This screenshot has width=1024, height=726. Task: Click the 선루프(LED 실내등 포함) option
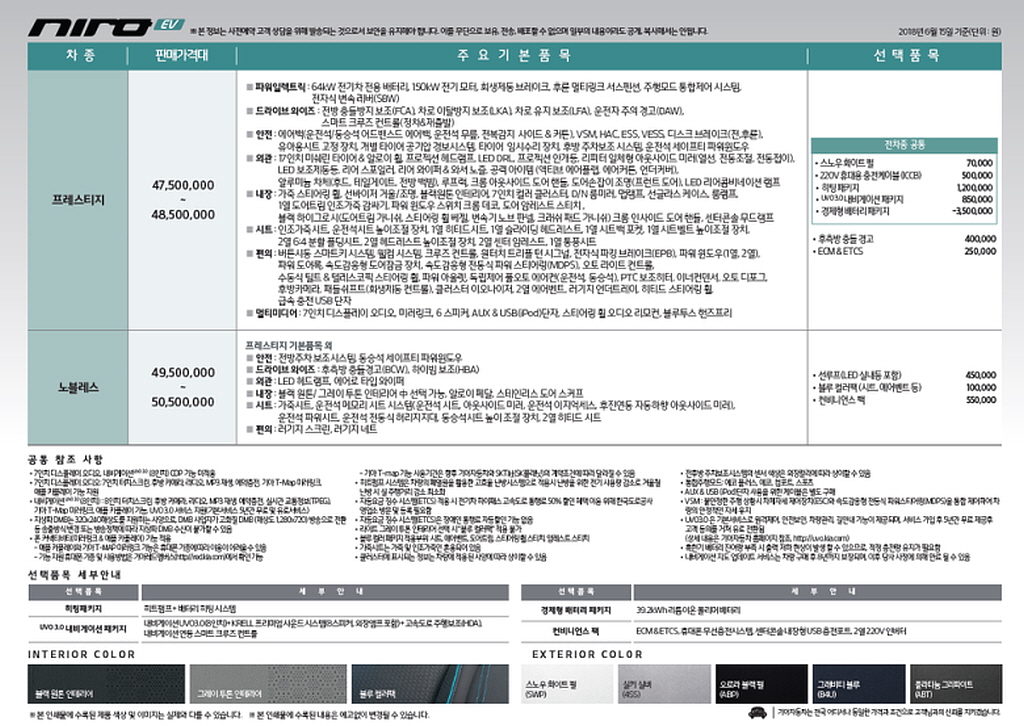(x=857, y=375)
